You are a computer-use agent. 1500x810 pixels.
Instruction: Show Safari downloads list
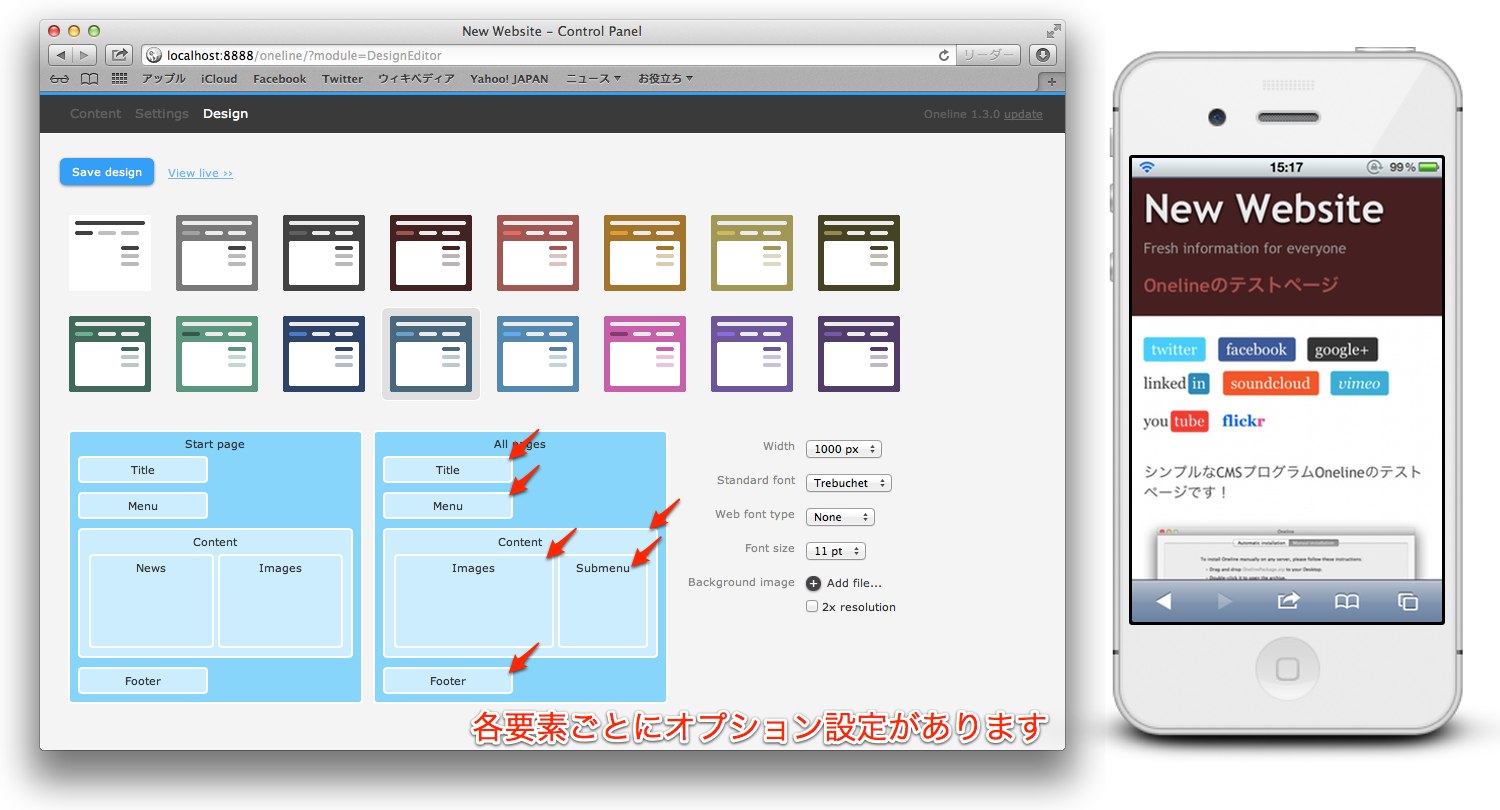click(1043, 56)
